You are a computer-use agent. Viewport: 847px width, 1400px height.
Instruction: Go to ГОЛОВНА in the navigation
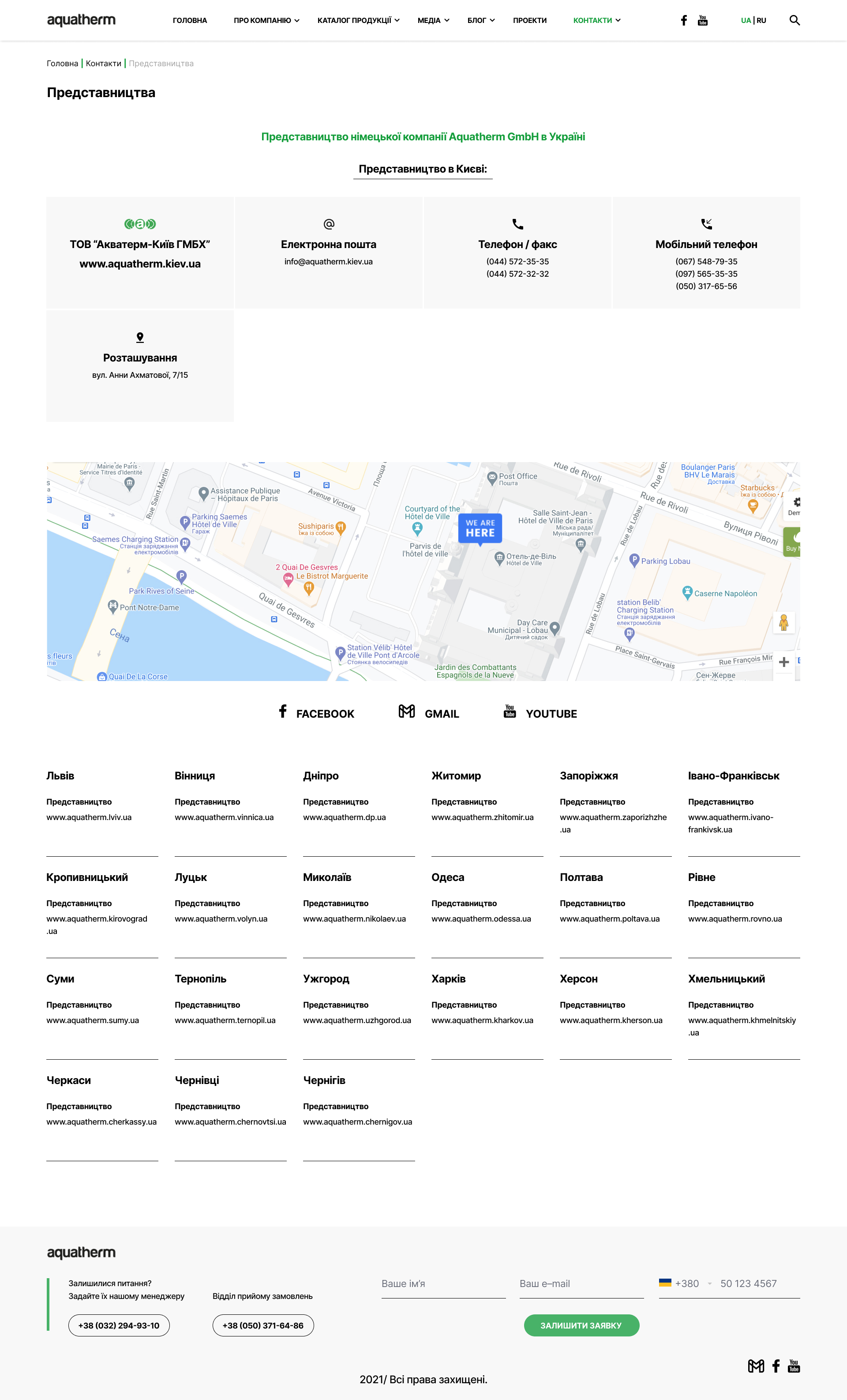[x=190, y=20]
